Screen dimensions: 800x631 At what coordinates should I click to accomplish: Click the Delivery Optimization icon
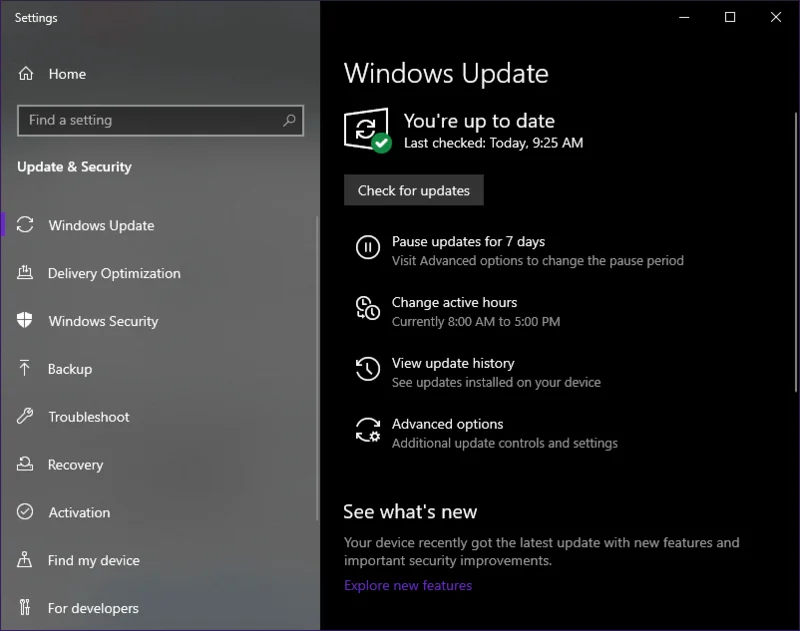point(24,273)
